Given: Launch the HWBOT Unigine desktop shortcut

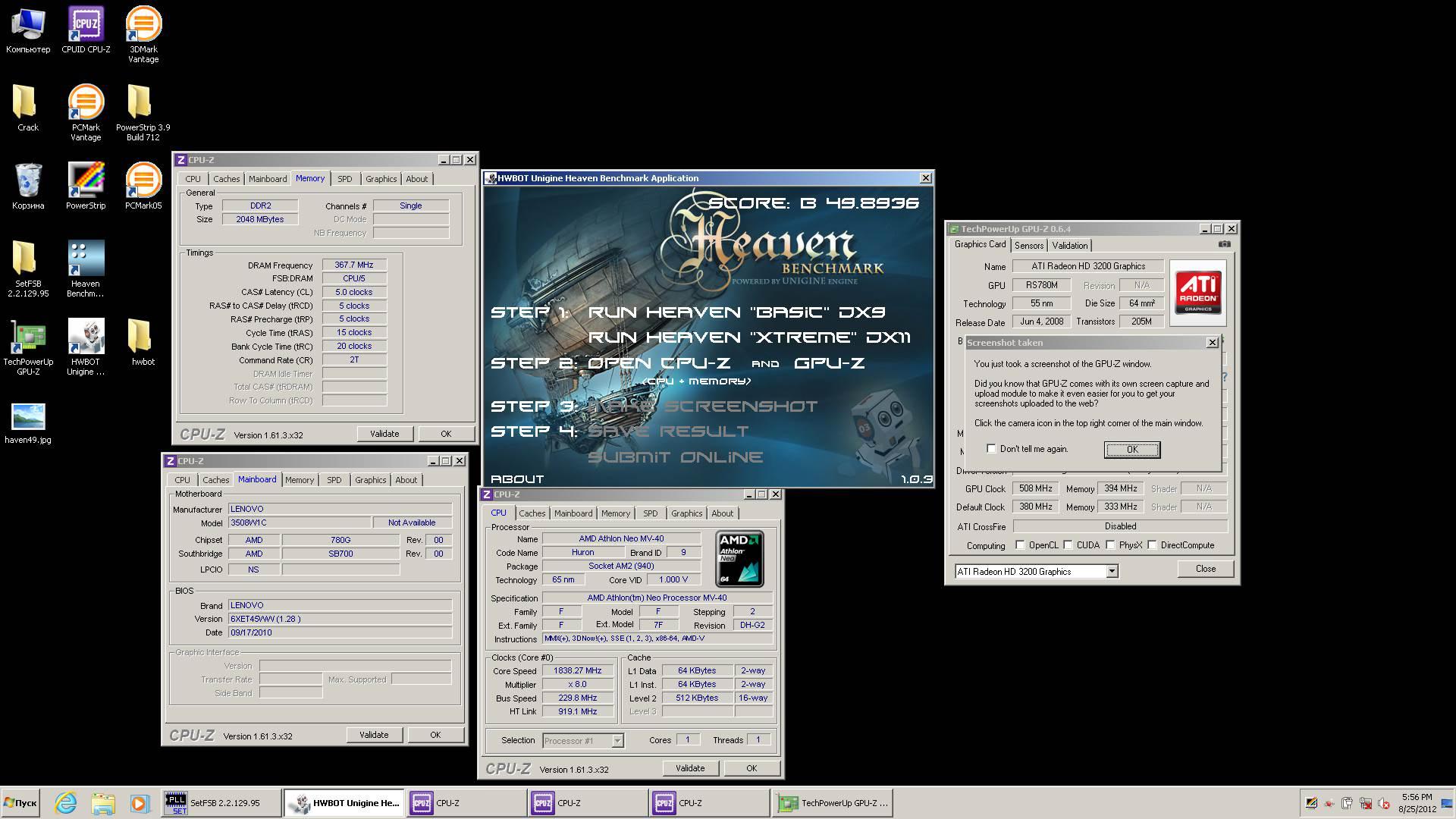Looking at the screenshot, I should coord(86,347).
